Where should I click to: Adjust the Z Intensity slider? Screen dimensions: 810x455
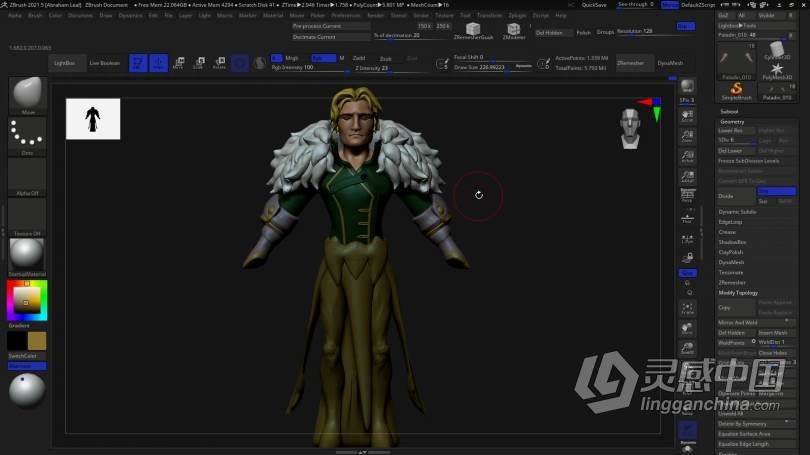390,68
